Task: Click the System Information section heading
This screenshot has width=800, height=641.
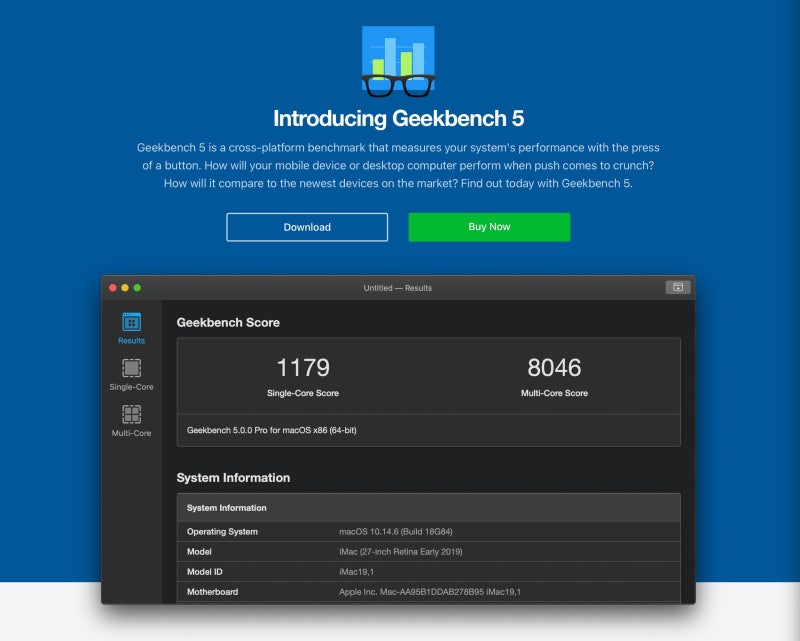Action: click(233, 478)
